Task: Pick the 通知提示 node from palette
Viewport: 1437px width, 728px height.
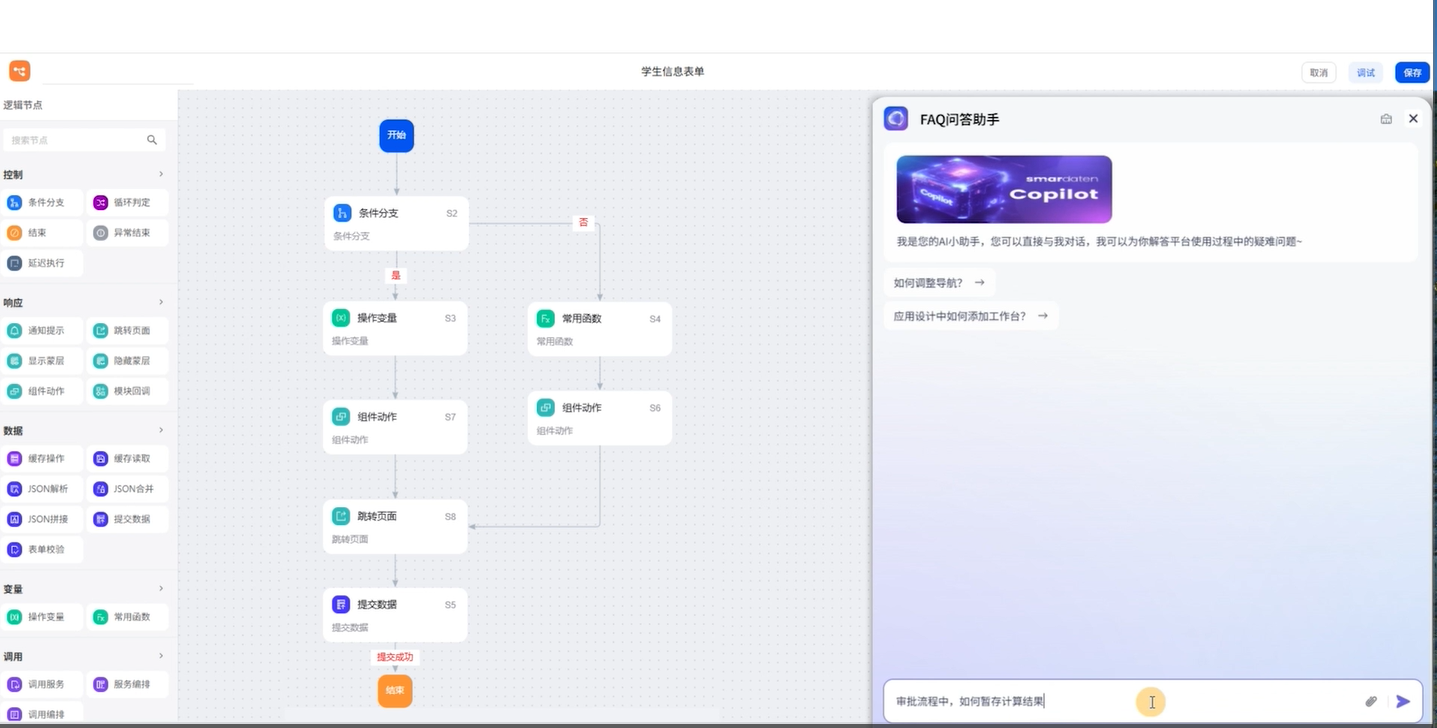Action: pos(42,331)
